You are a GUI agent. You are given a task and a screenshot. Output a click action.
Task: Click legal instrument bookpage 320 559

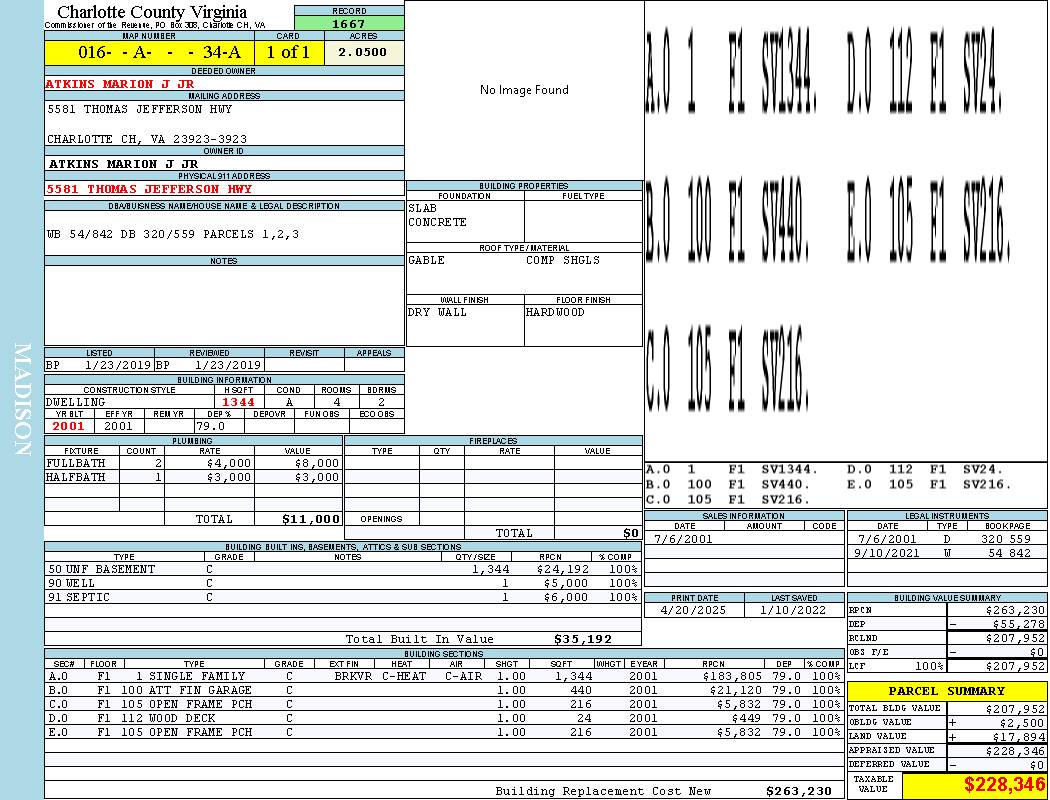click(x=1006, y=538)
